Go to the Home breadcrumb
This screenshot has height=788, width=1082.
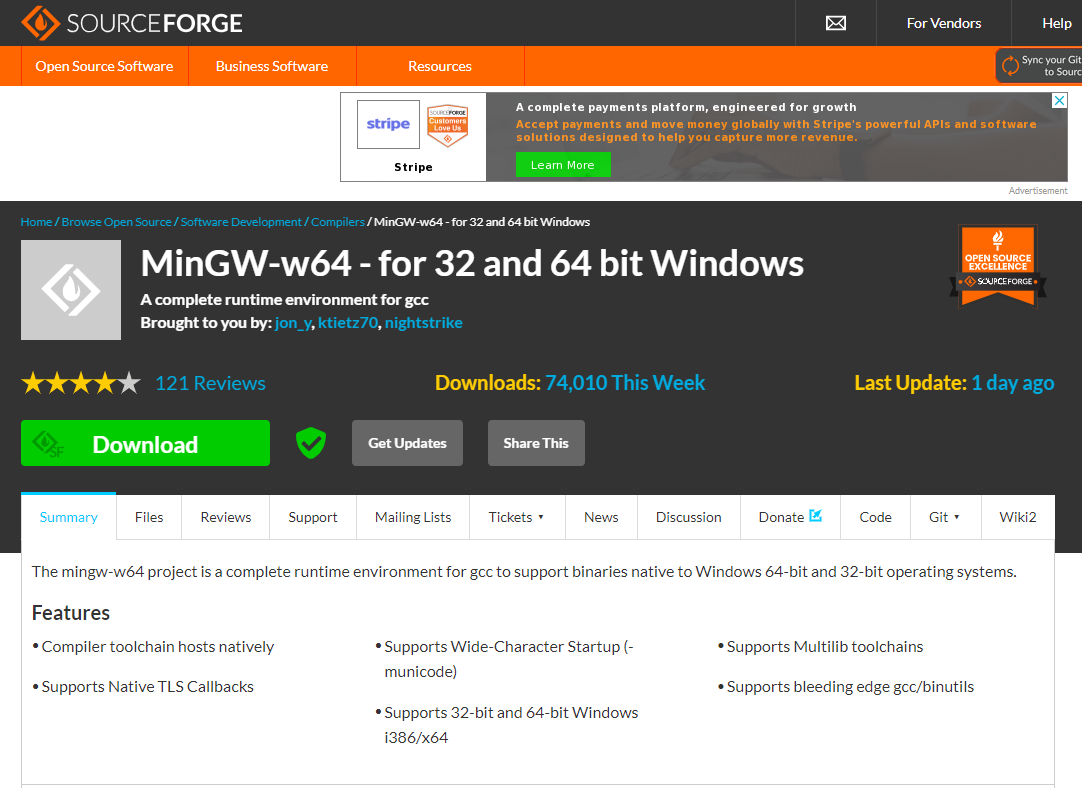point(36,221)
